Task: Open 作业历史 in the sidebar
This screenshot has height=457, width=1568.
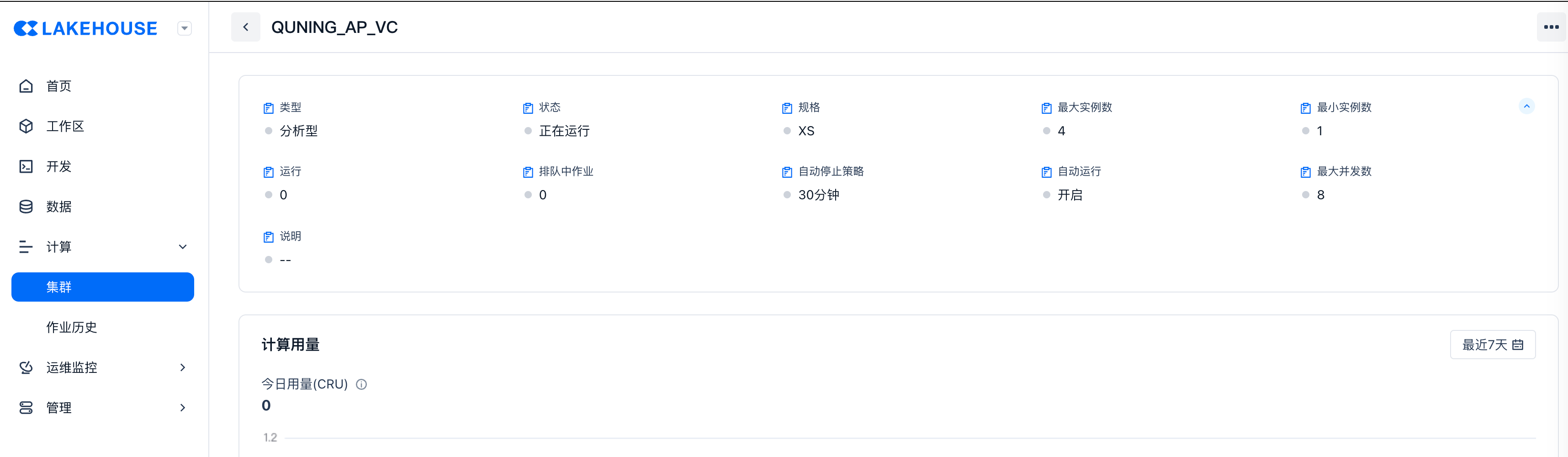Action: point(72,327)
